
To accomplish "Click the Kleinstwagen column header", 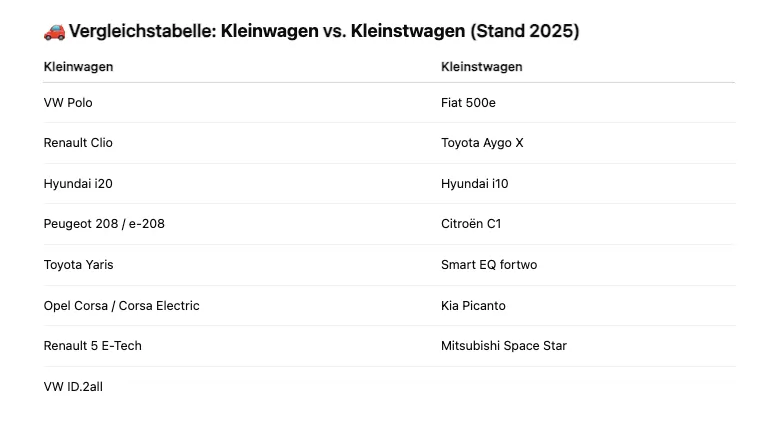I will [481, 67].
